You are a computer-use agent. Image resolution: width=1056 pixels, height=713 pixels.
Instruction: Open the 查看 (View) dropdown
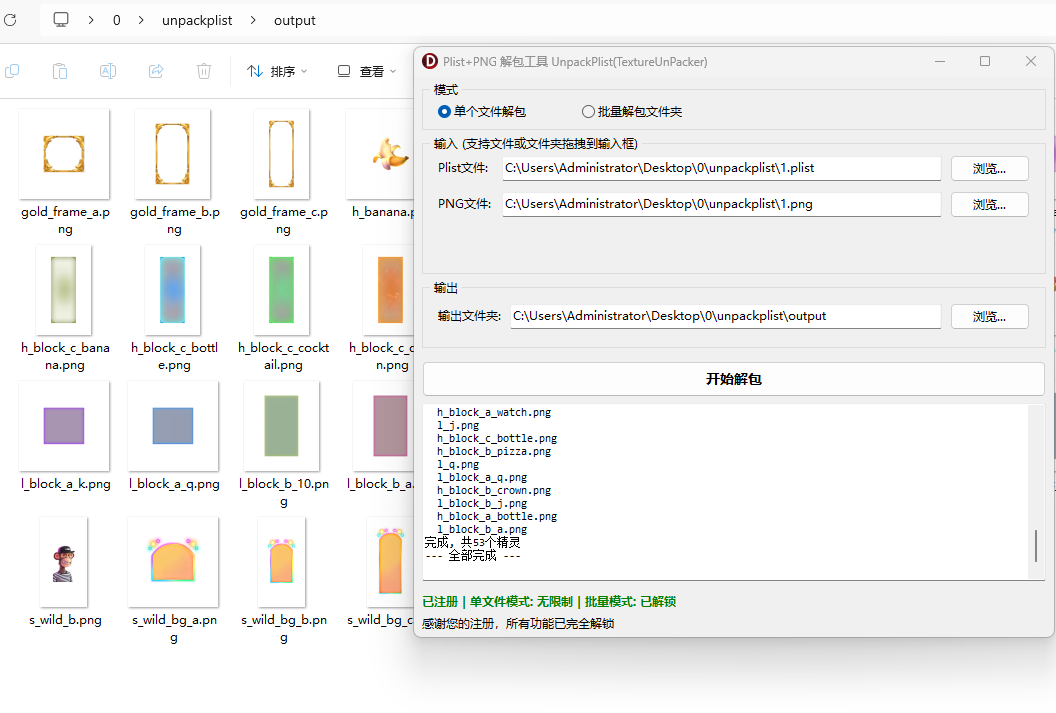coord(366,71)
